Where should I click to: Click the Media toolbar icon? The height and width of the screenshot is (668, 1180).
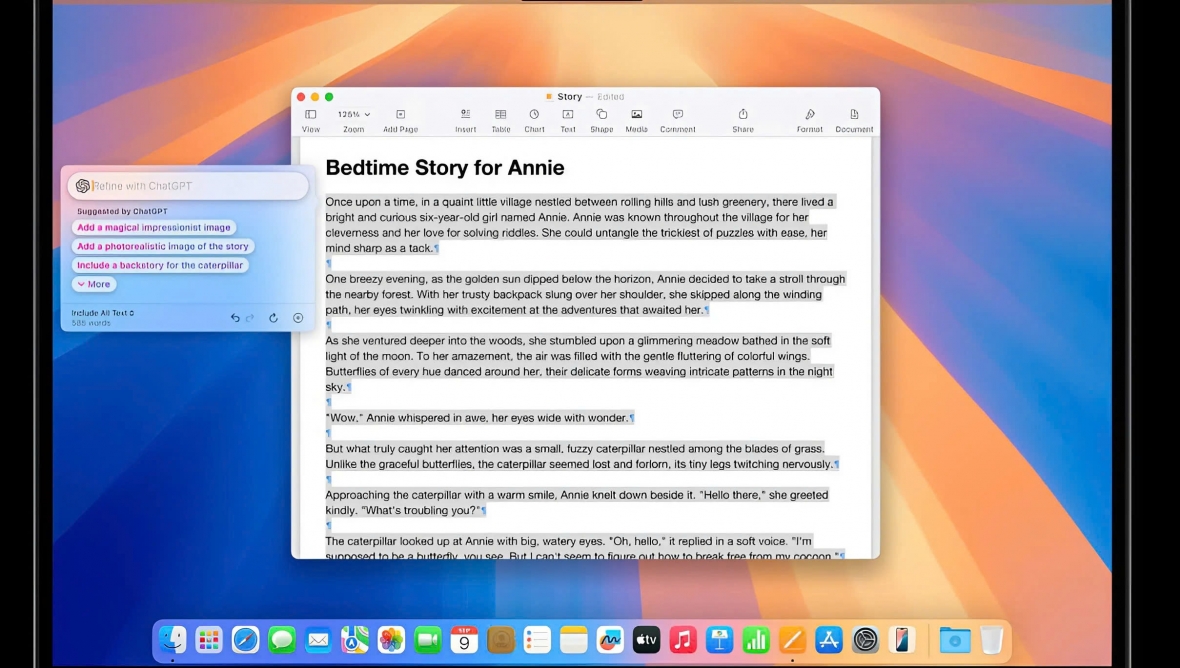(637, 114)
